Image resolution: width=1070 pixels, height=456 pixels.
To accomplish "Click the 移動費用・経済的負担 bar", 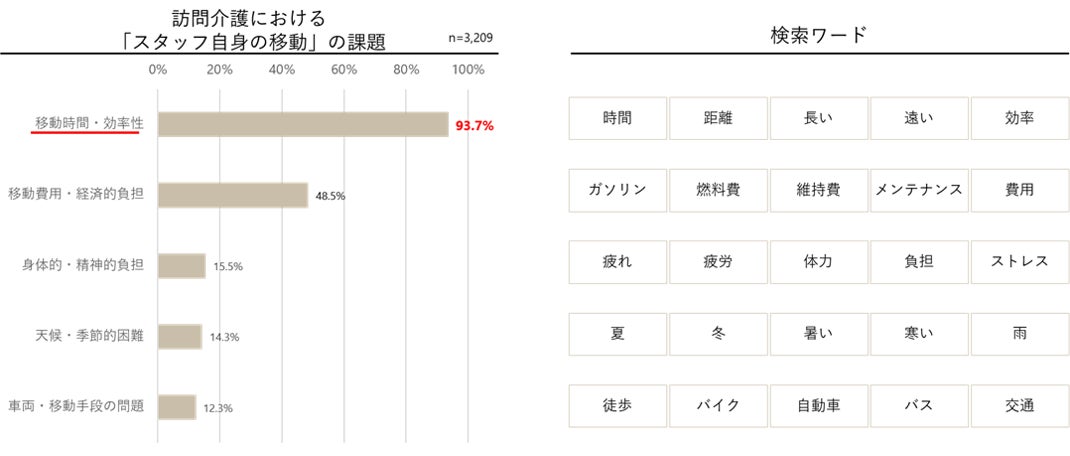I will [232, 195].
